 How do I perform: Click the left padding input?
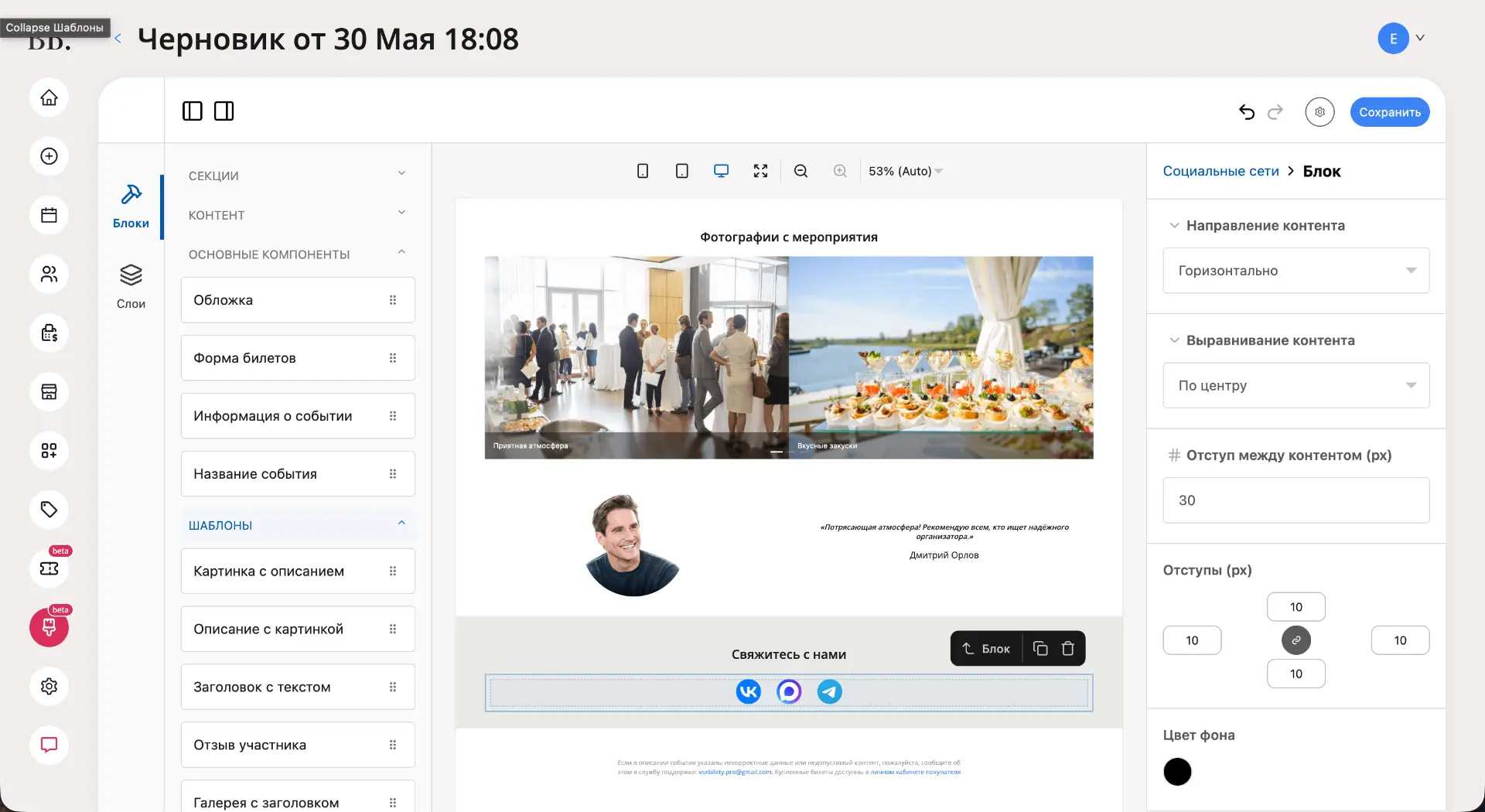click(1192, 640)
